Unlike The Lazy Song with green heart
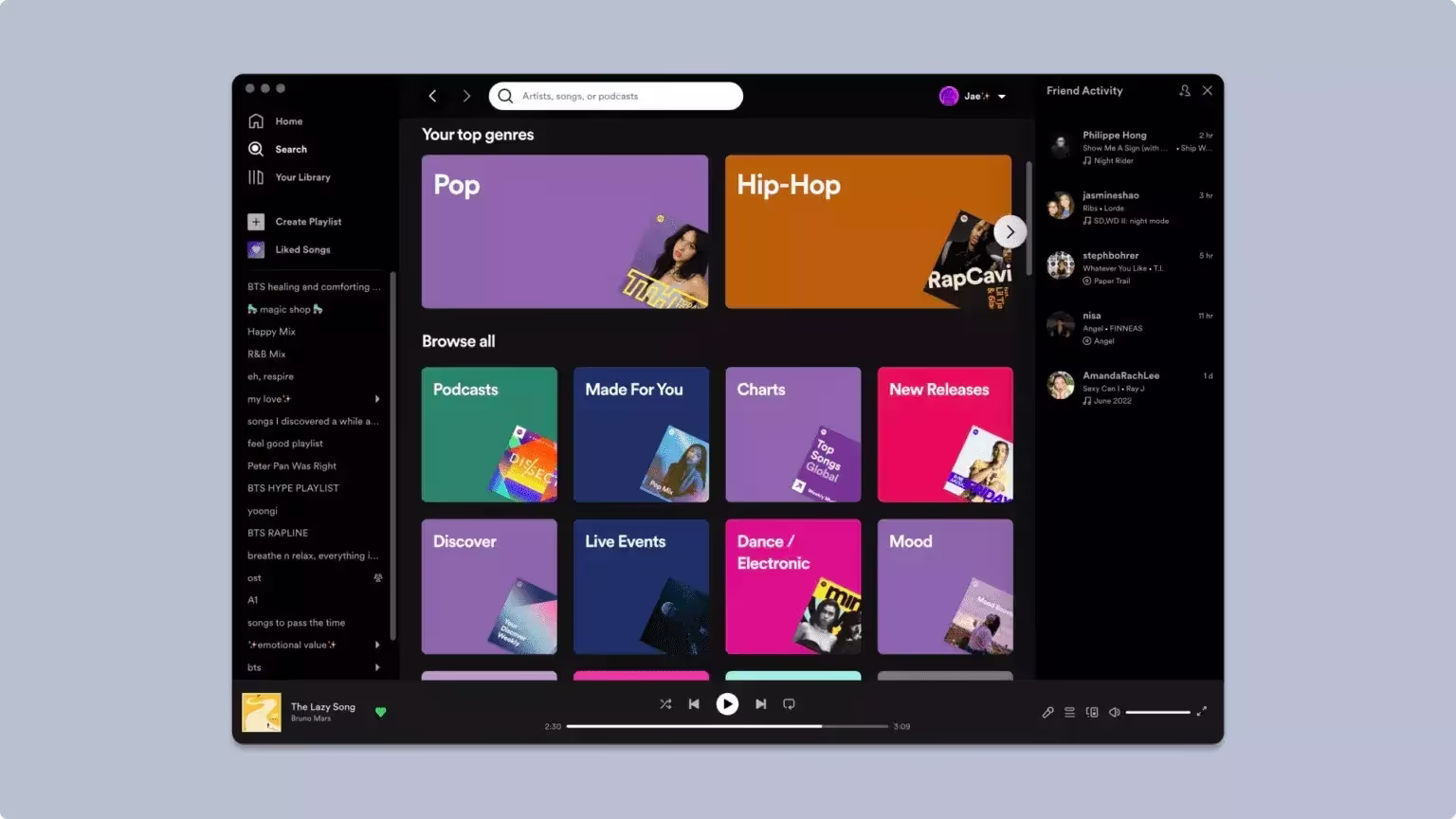 (381, 712)
